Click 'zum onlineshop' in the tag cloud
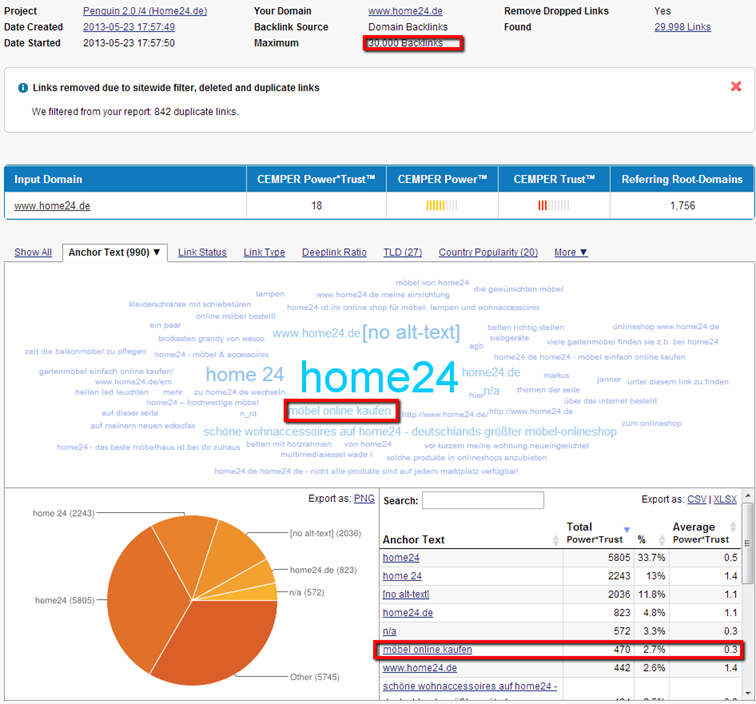This screenshot has height=704, width=756. [651, 423]
